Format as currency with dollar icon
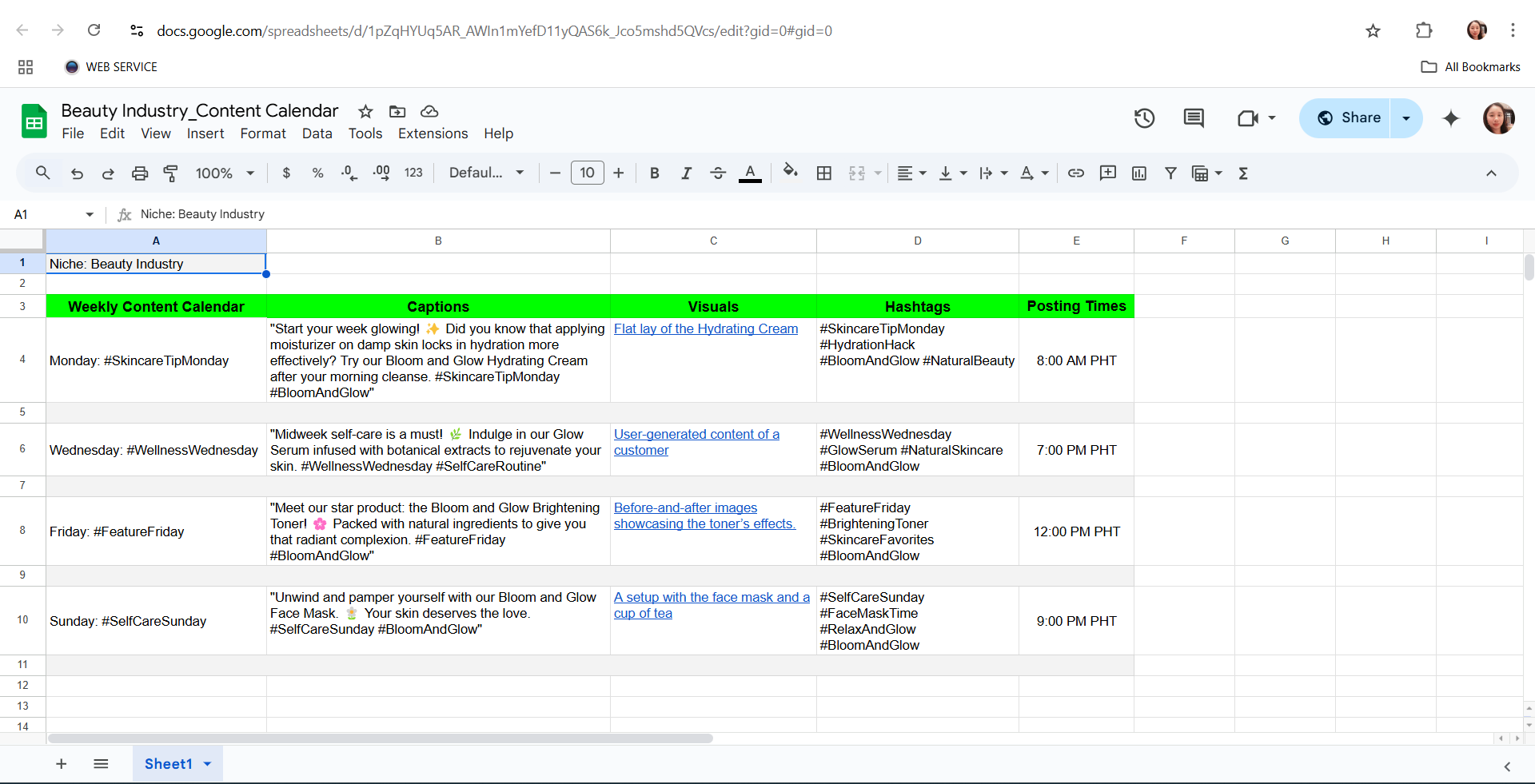 [286, 173]
